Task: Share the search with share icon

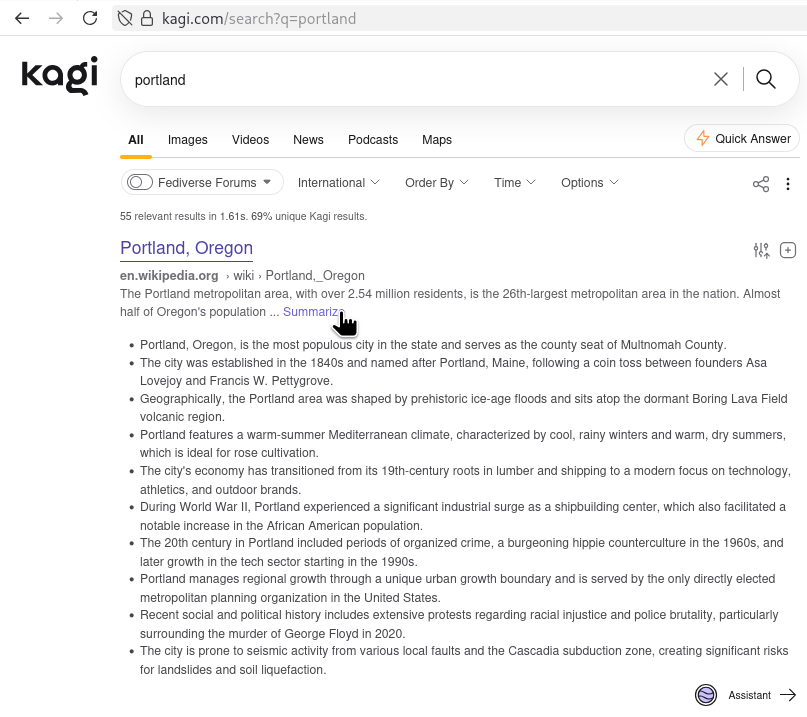Action: point(761,184)
